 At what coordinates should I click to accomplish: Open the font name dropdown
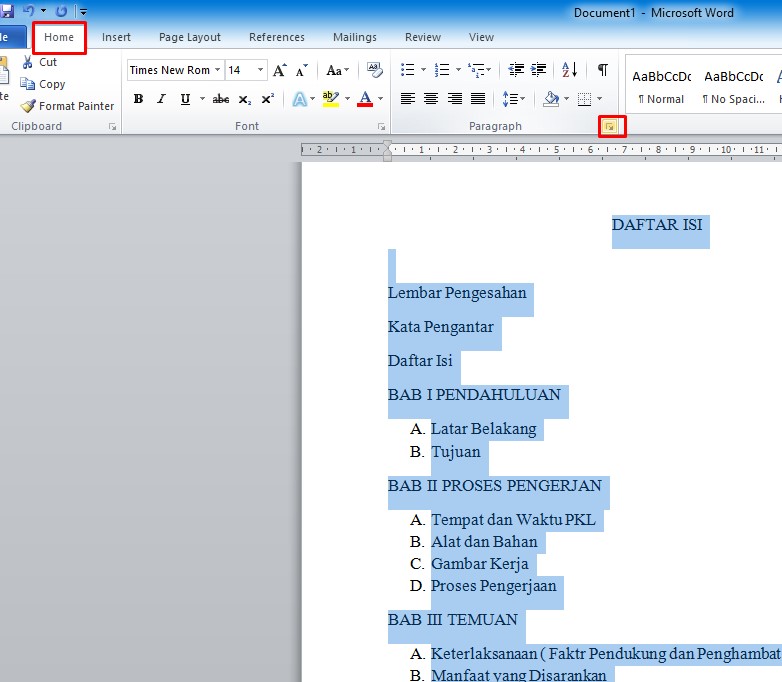point(217,70)
